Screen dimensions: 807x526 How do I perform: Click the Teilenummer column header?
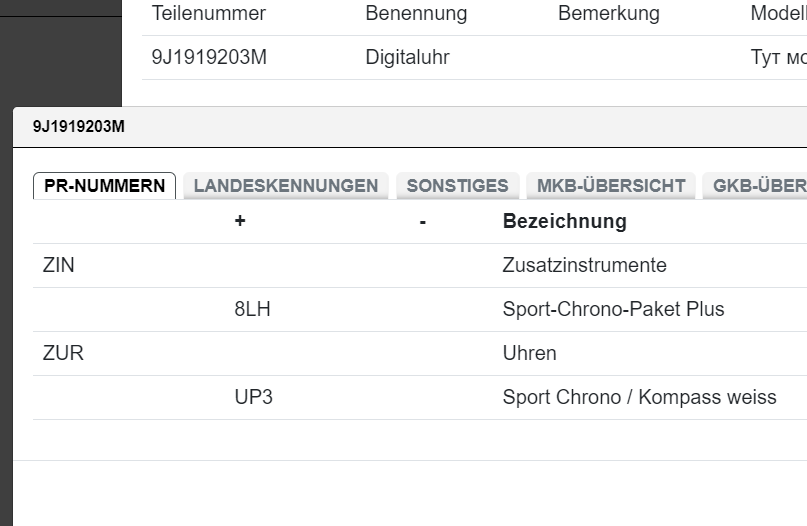tap(208, 13)
